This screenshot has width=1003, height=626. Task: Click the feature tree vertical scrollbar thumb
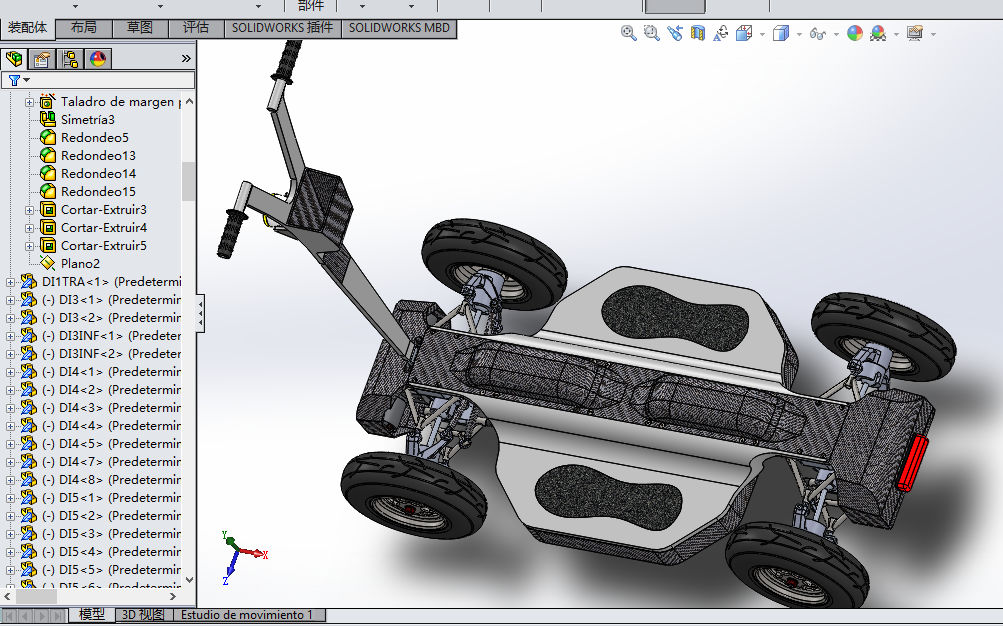(x=188, y=181)
